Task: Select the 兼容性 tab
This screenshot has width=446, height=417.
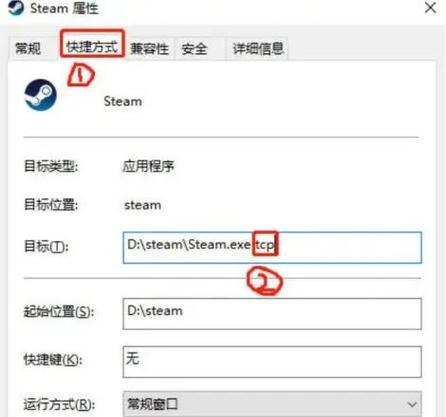Action: point(150,49)
